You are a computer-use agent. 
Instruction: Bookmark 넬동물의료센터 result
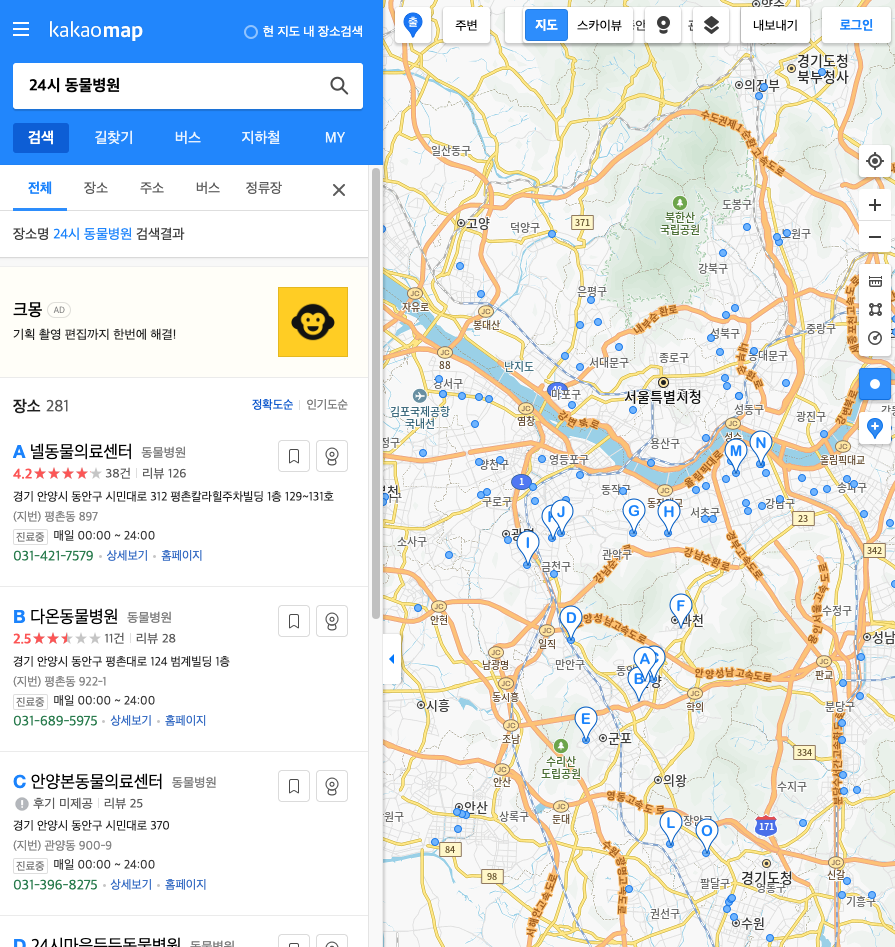(294, 456)
